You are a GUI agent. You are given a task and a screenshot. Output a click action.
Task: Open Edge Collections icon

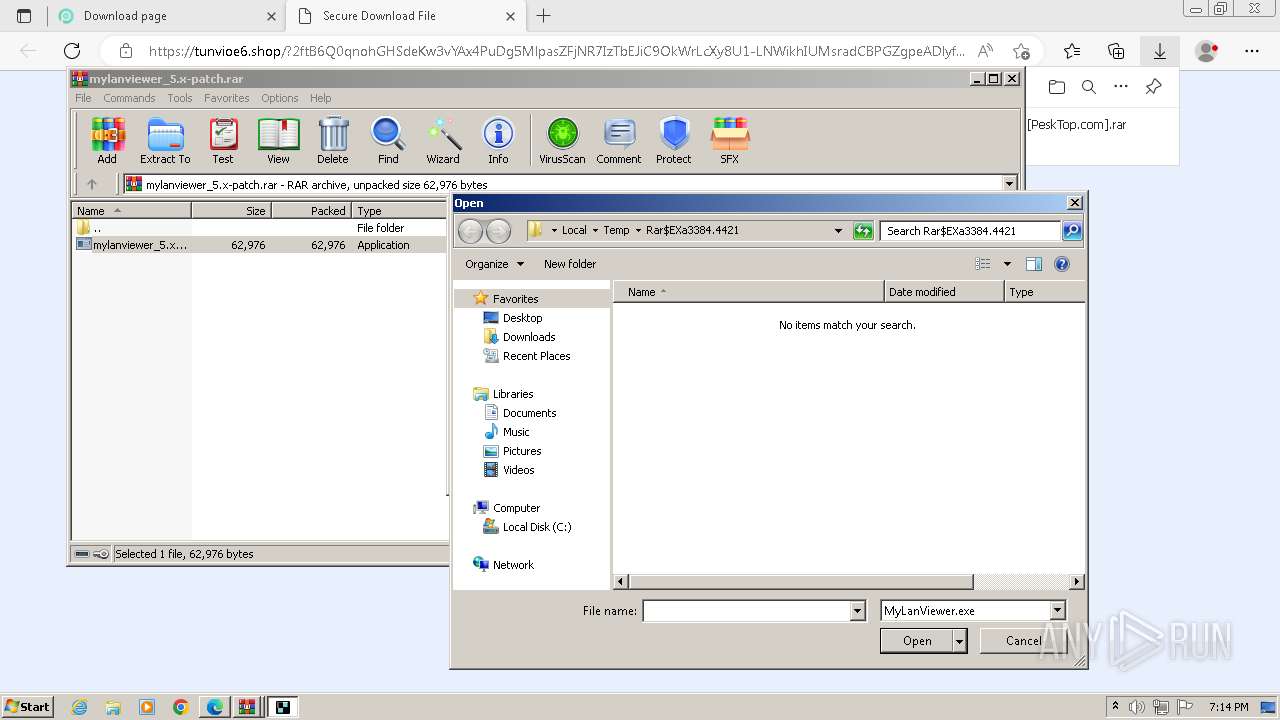1116,51
